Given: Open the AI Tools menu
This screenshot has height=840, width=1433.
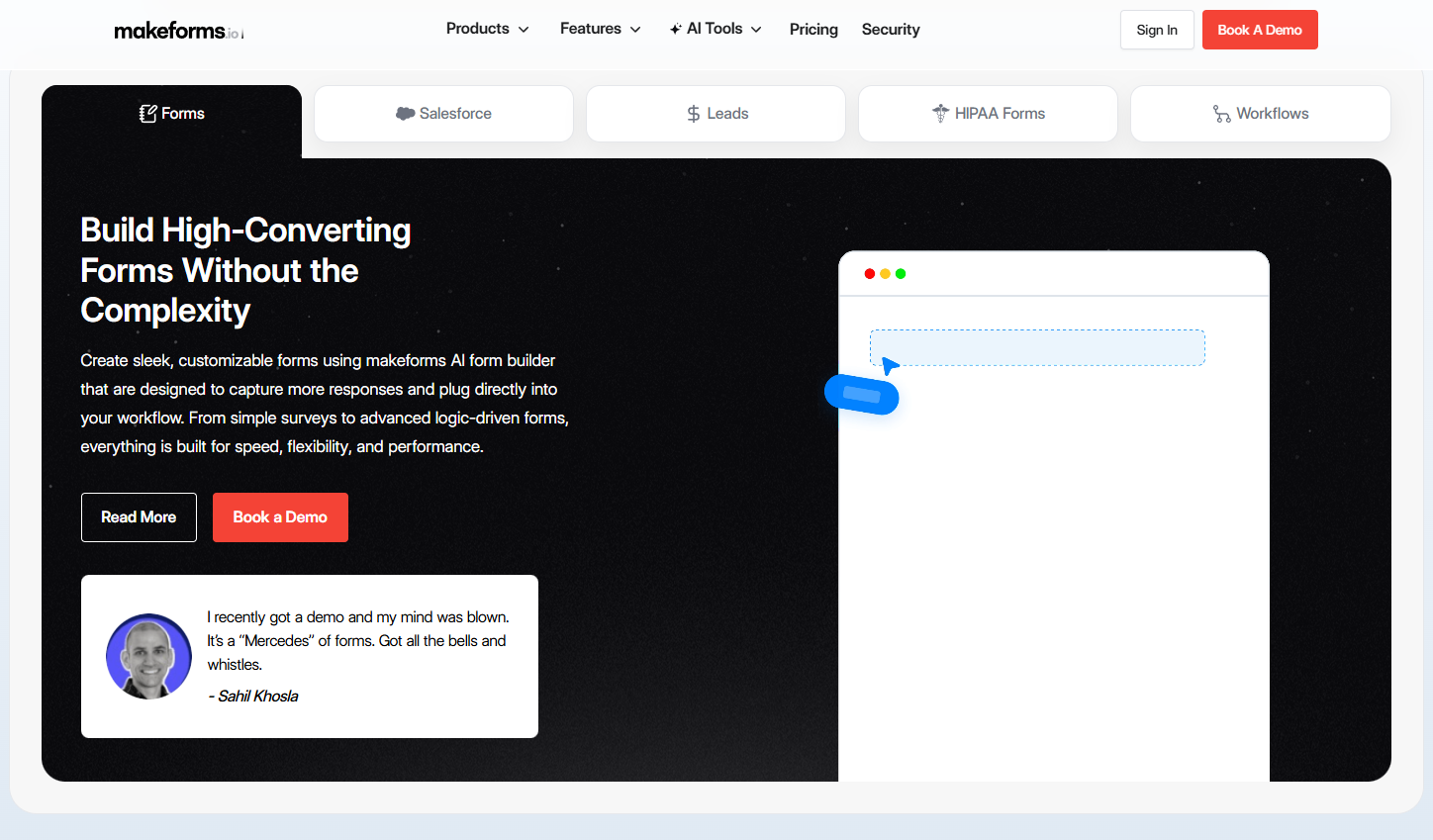Looking at the screenshot, I should (716, 29).
